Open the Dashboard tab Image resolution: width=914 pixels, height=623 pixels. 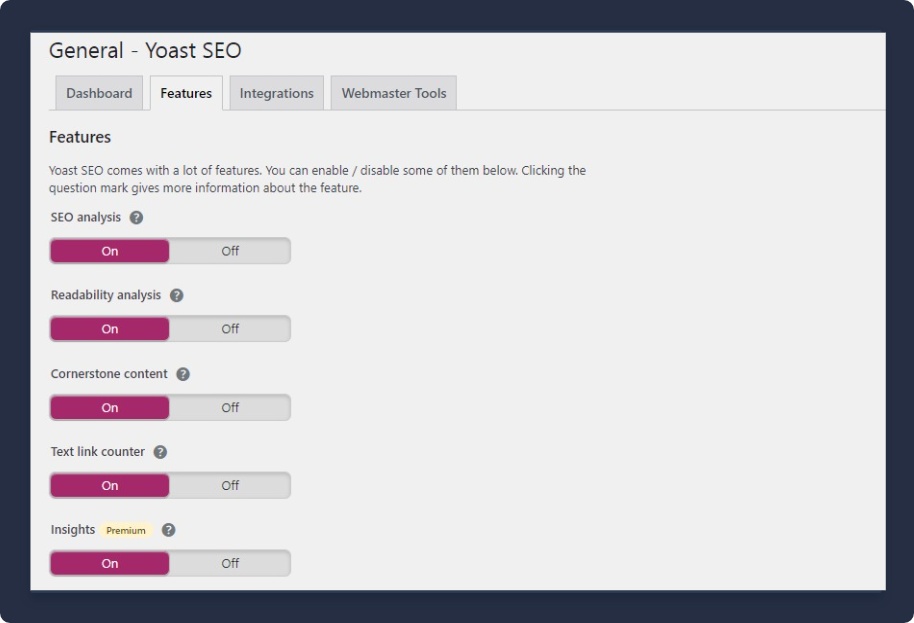(99, 93)
